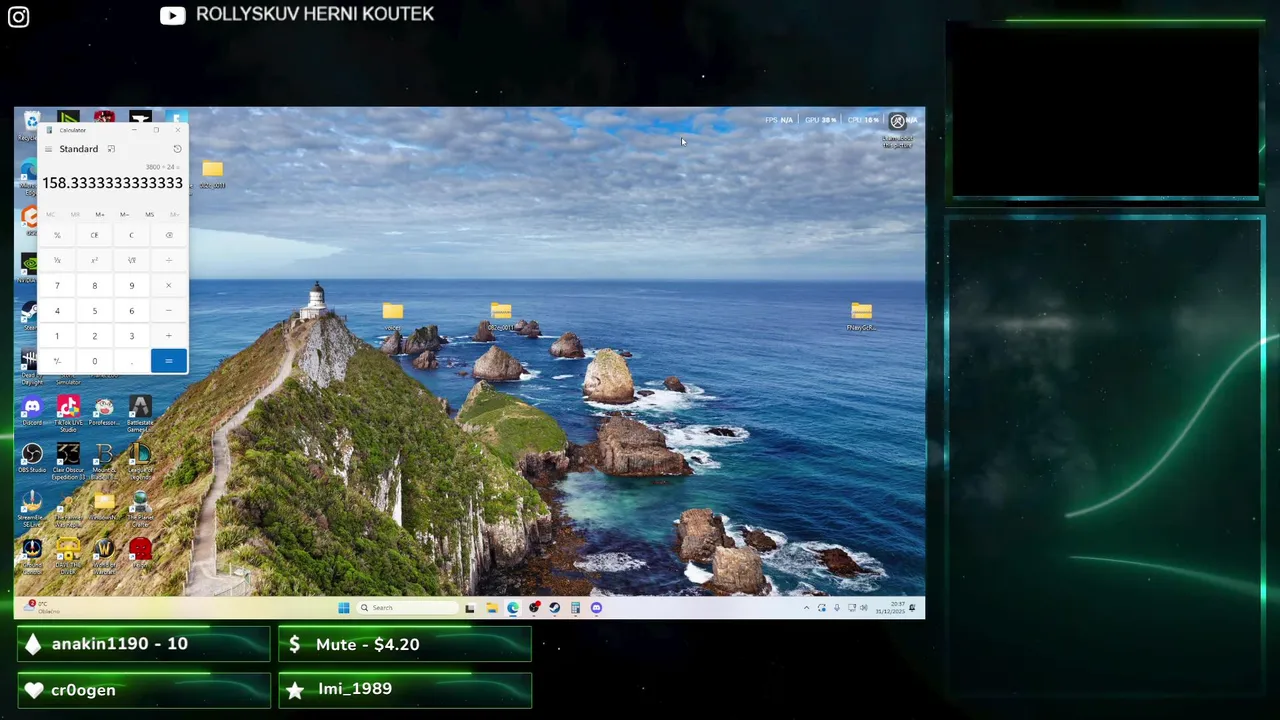Click the reciprocal 1/x key

point(57,260)
